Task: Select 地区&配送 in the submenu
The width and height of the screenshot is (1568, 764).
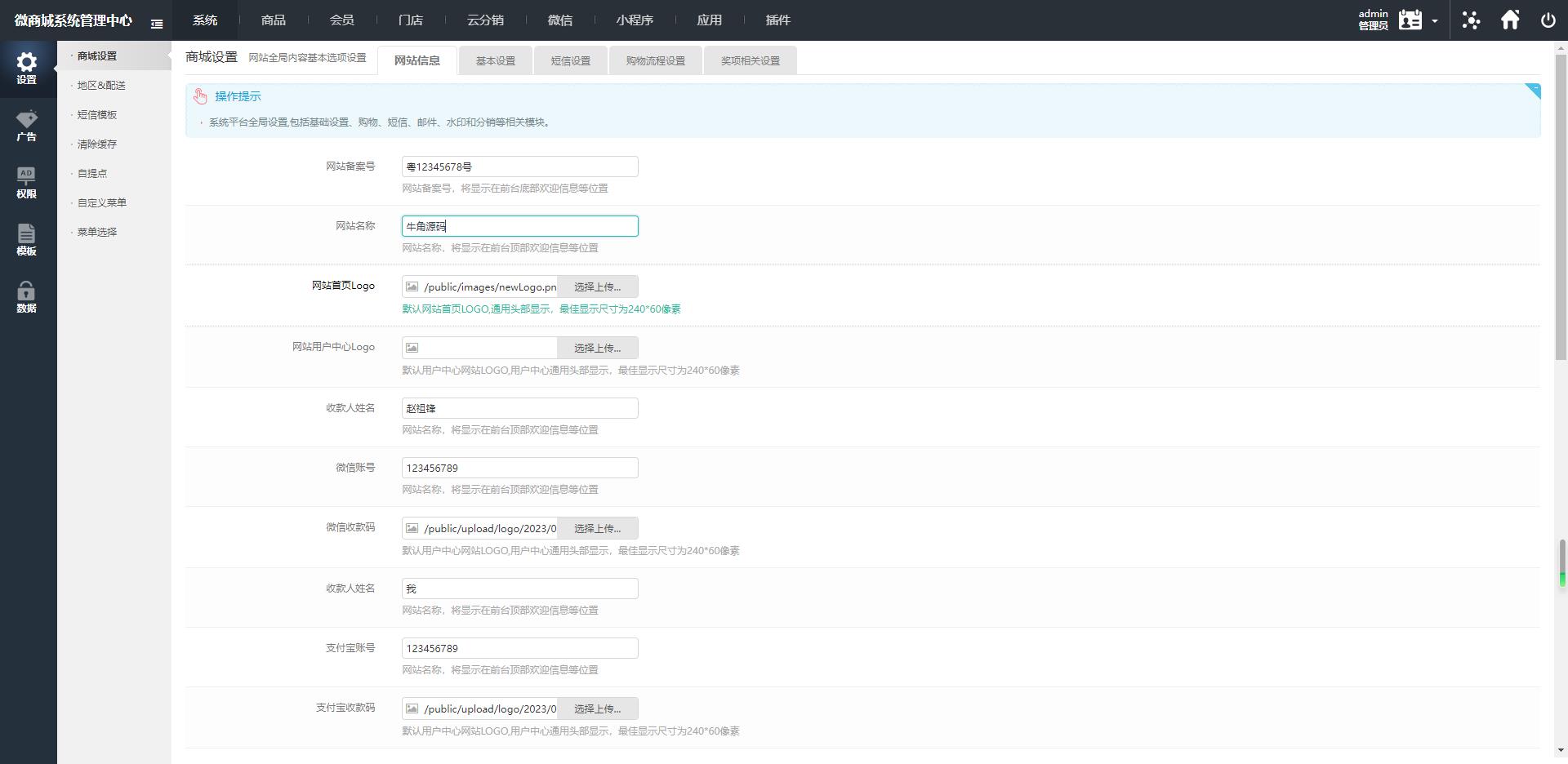Action: point(101,85)
